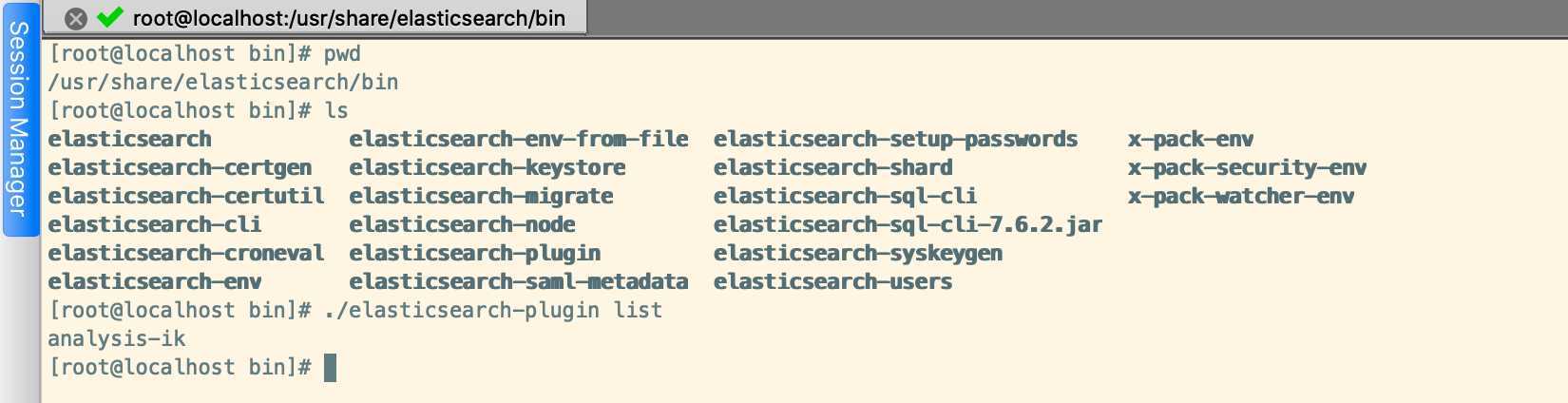Close the session tab with X icon

(76, 18)
